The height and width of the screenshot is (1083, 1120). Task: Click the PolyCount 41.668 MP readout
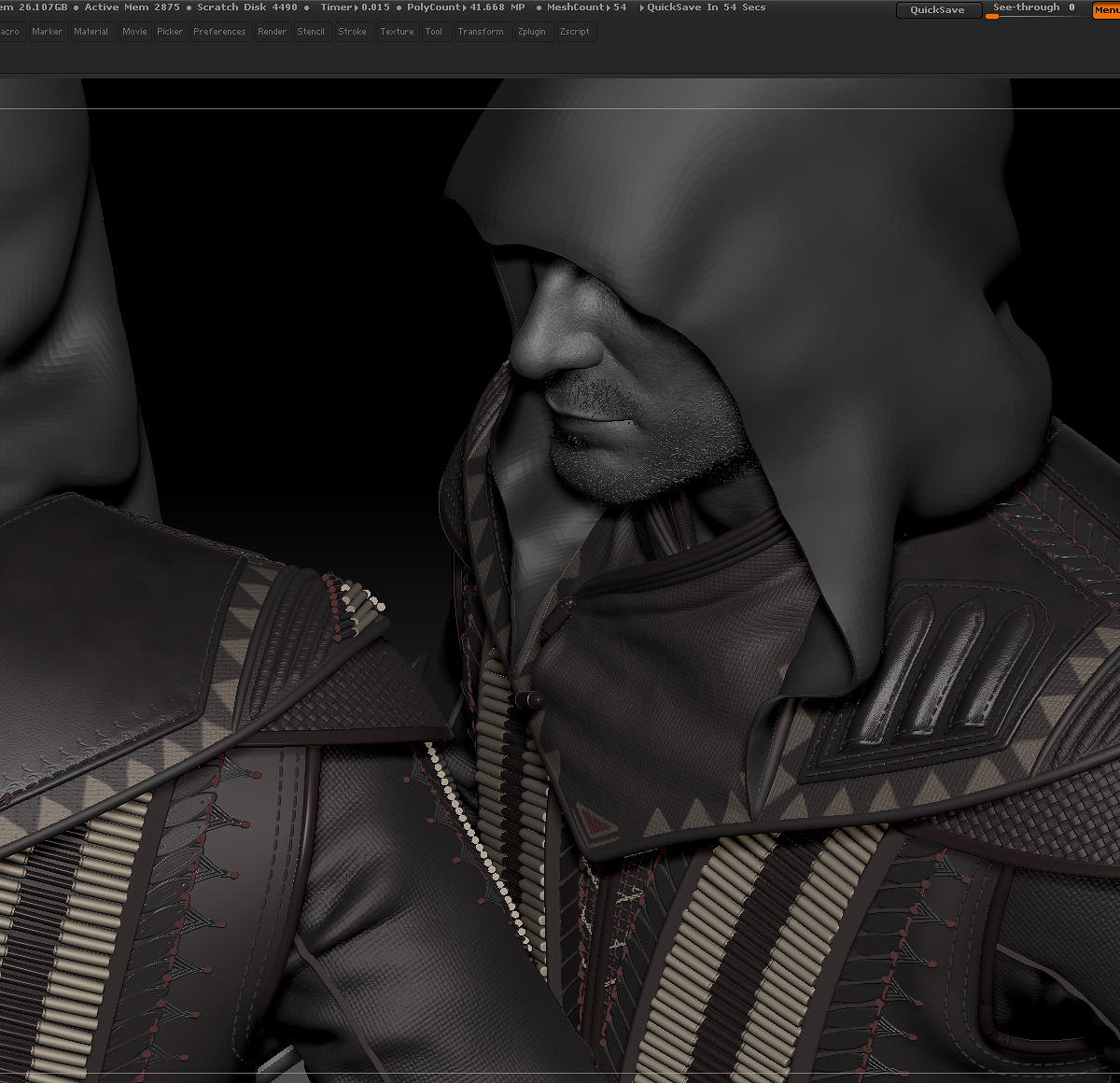[466, 7]
